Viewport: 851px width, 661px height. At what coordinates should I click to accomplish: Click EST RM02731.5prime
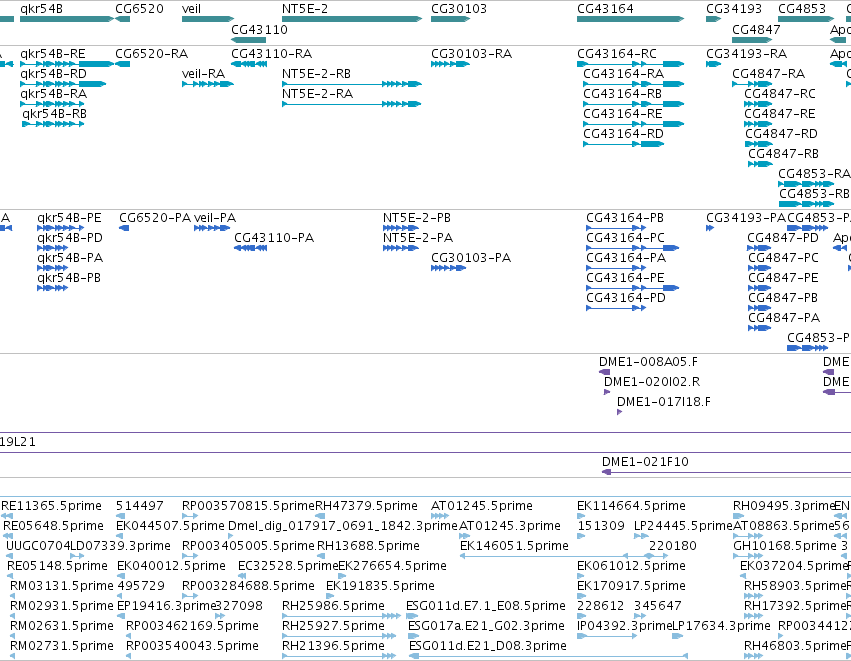(x=12, y=656)
